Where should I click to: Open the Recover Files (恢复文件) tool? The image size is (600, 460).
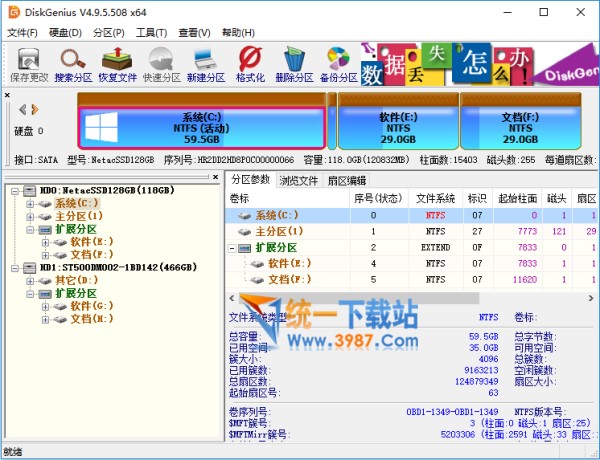pos(117,64)
